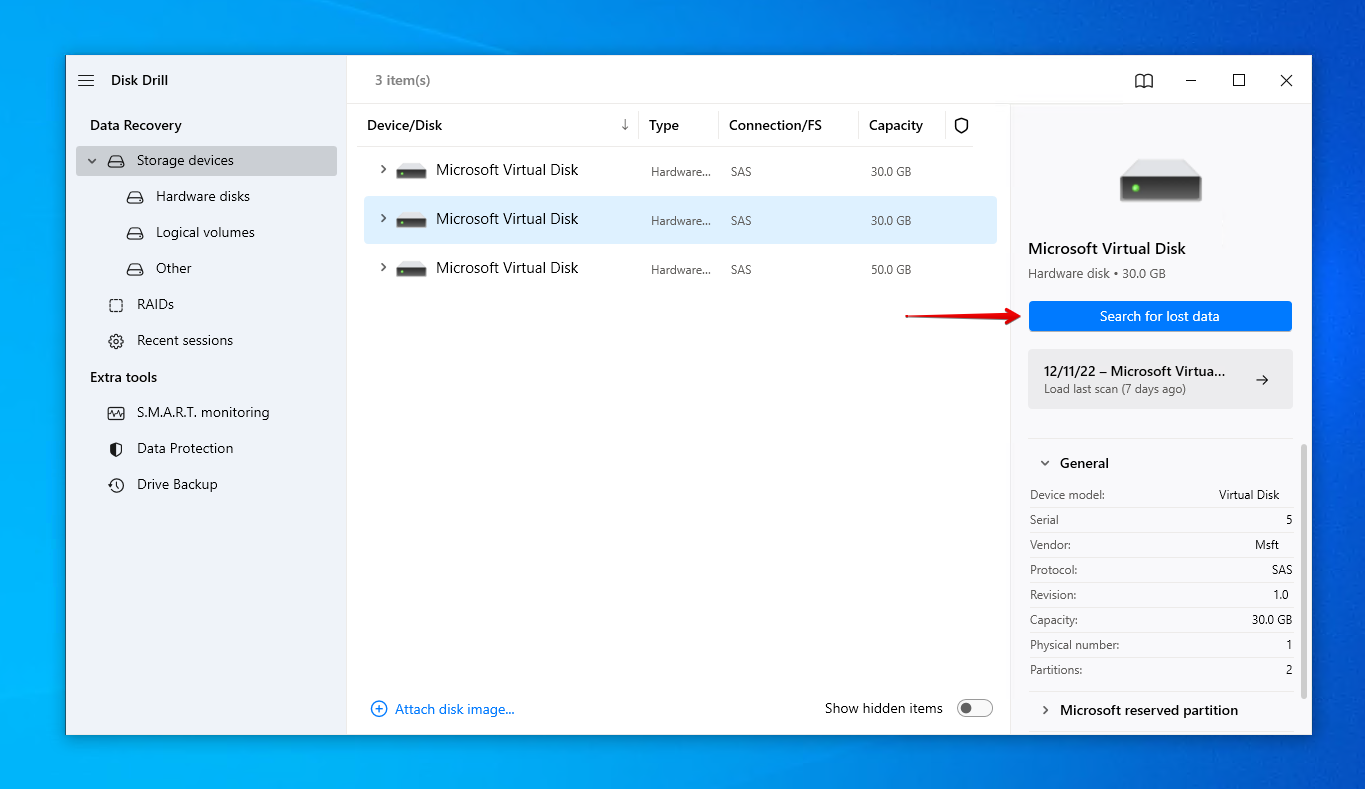This screenshot has height=789, width=1365.
Task: Click Vendor value Msft
Action: 1267,545
